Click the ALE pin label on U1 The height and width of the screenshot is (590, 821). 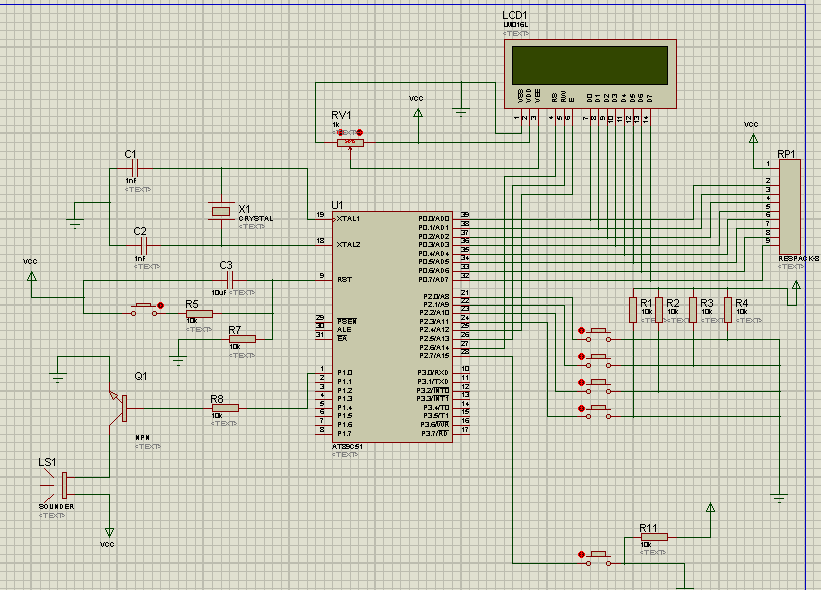coord(344,330)
